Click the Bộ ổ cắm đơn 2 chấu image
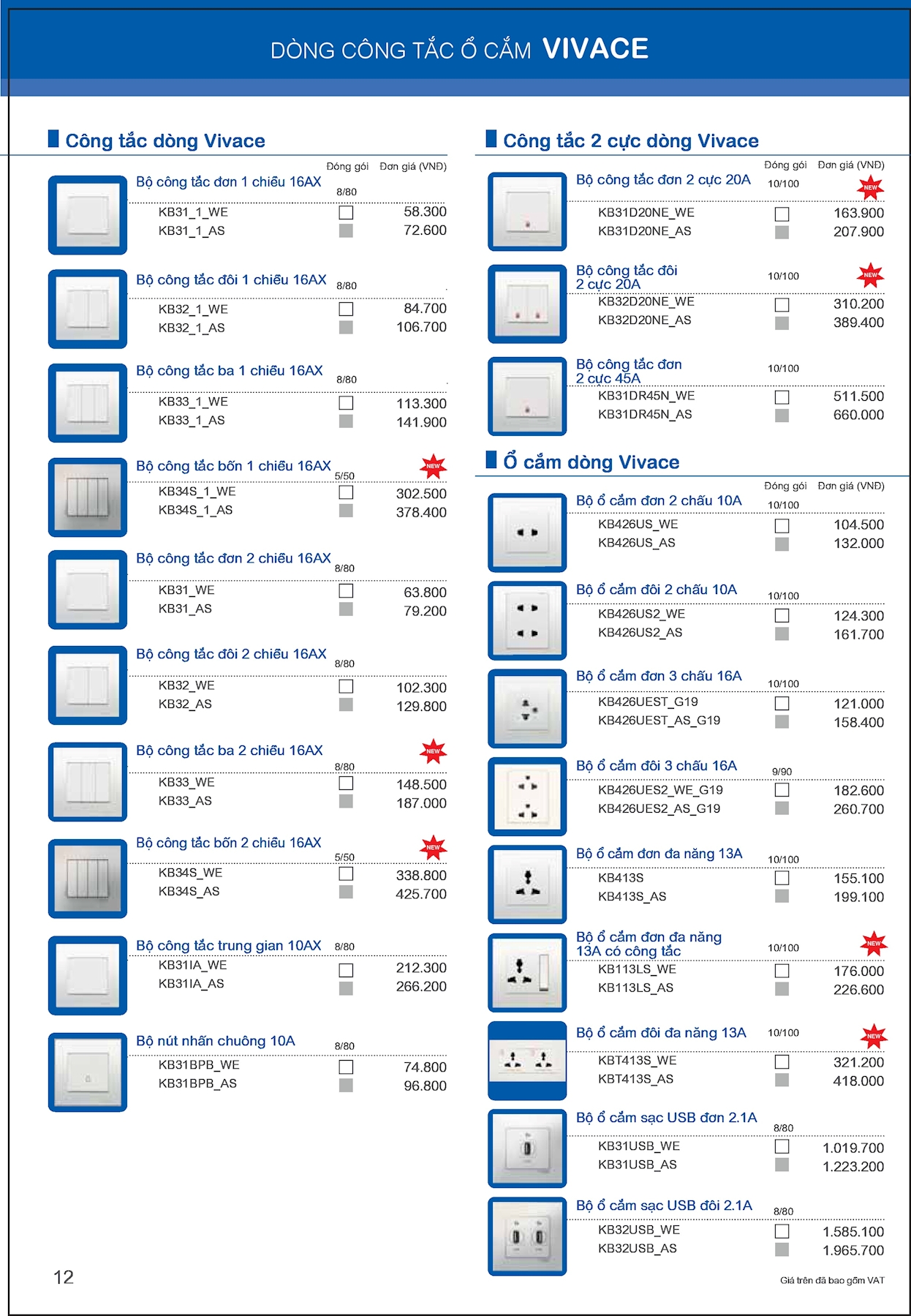The height and width of the screenshot is (1316, 911). tap(527, 533)
